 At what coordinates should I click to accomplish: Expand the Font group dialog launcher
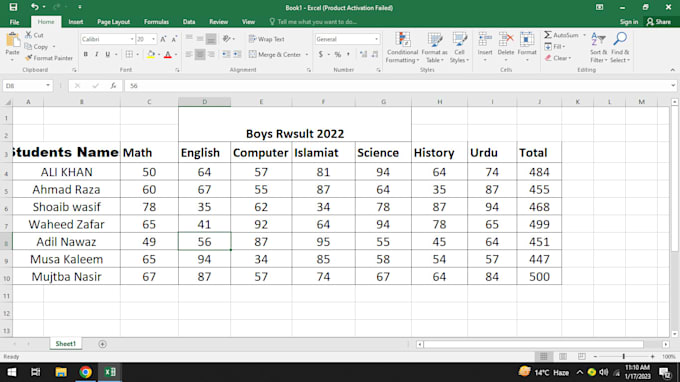click(x=177, y=70)
